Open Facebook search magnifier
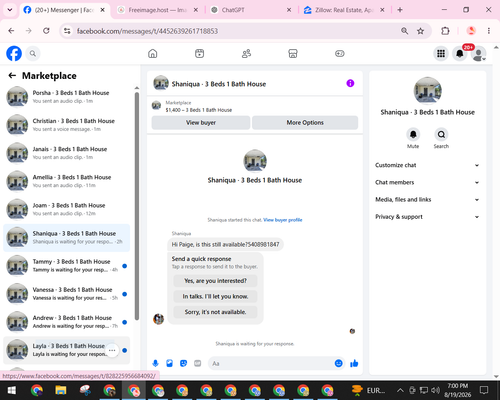Viewport: 500px width, 400px height. [33, 53]
